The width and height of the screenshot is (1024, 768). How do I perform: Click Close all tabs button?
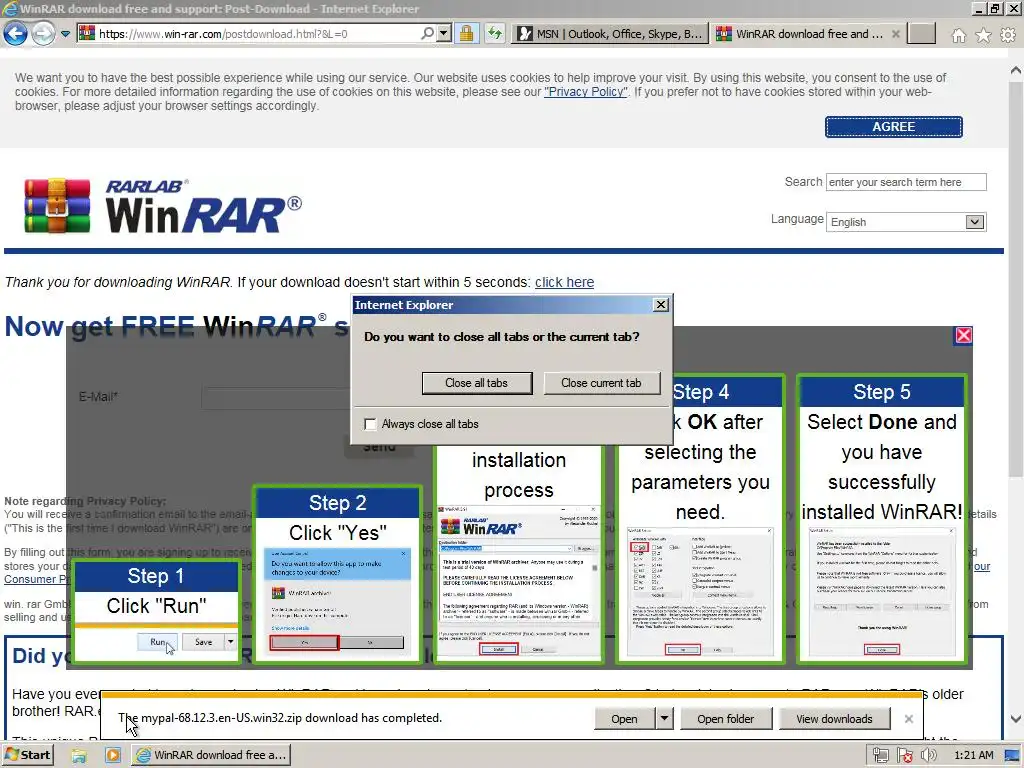[477, 383]
